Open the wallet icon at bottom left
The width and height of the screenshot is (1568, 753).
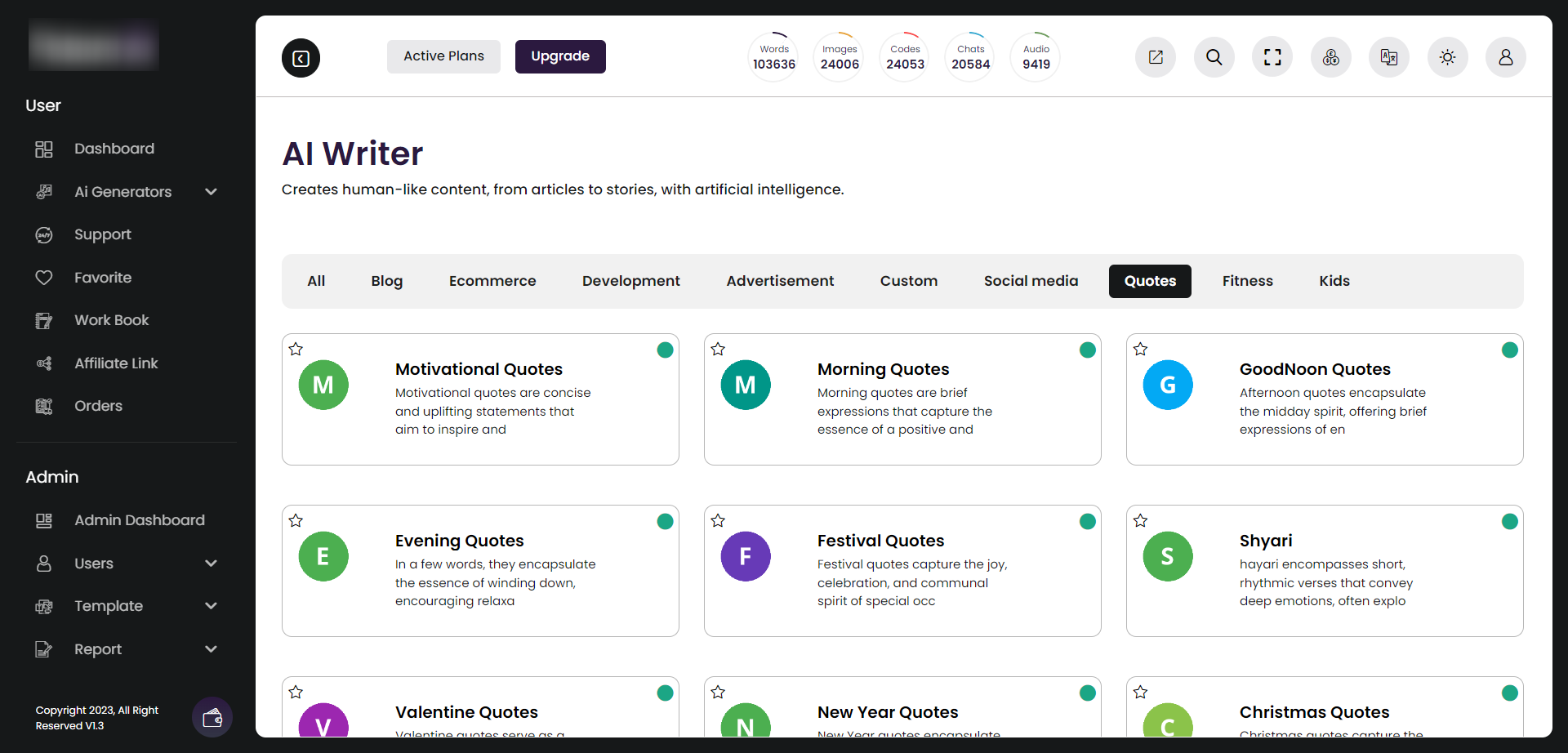tap(212, 717)
